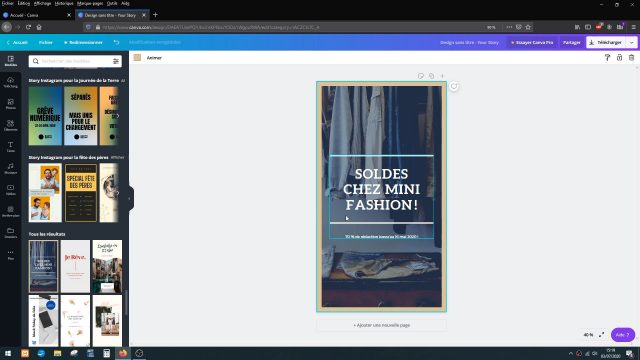Open Windows Start menu
Viewport: 640px width, 360px height.
point(8,353)
